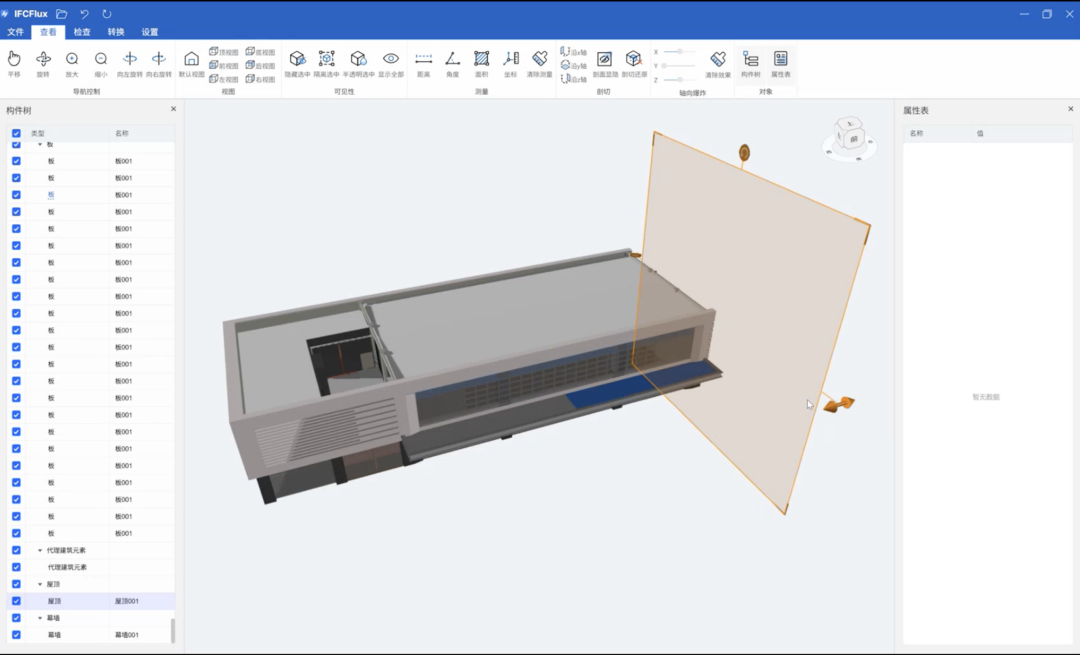Switch to 后视图 back view
This screenshot has width=1080, height=655.
coord(260,65)
